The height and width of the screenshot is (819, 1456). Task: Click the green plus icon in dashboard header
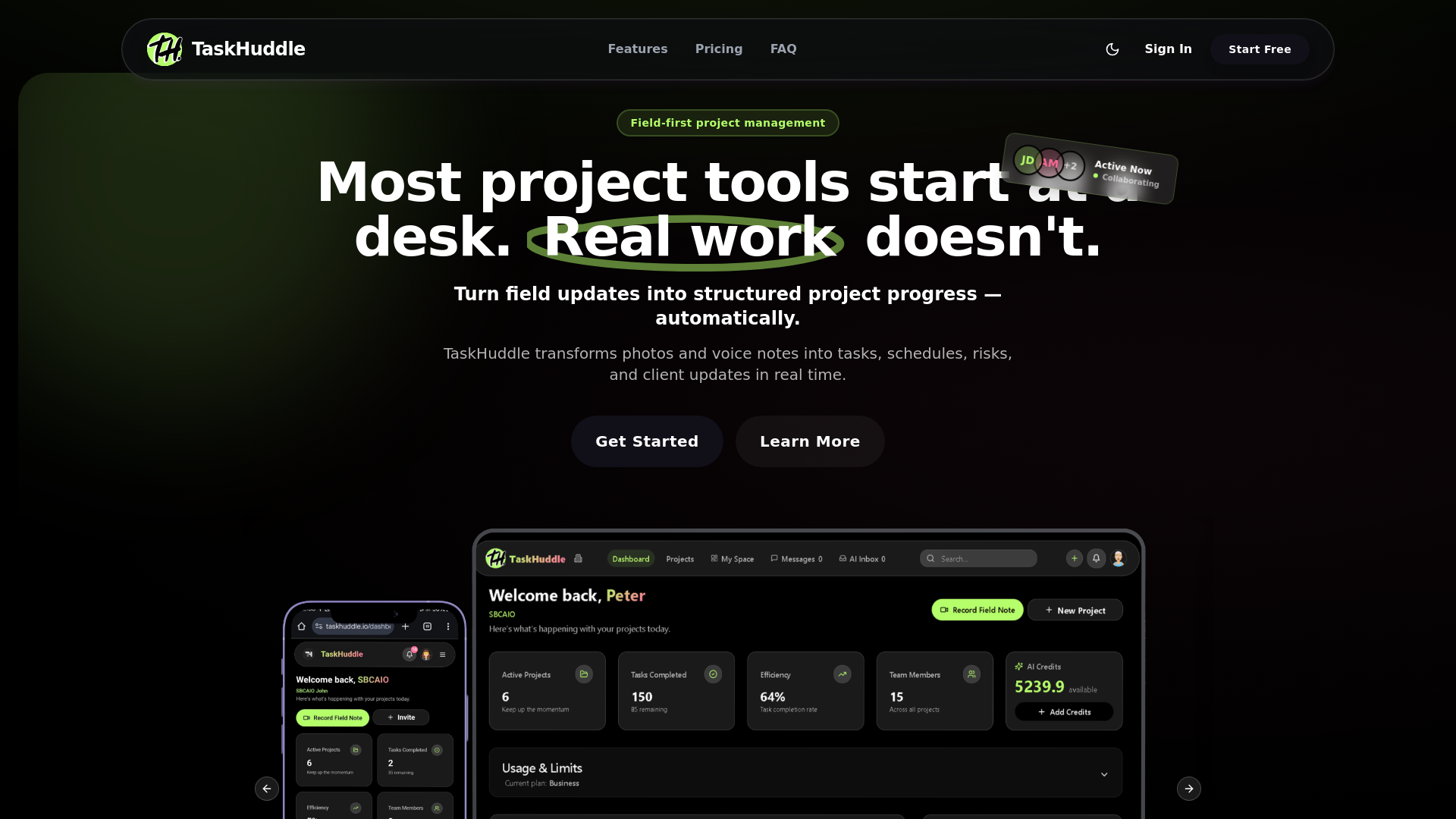(1074, 558)
